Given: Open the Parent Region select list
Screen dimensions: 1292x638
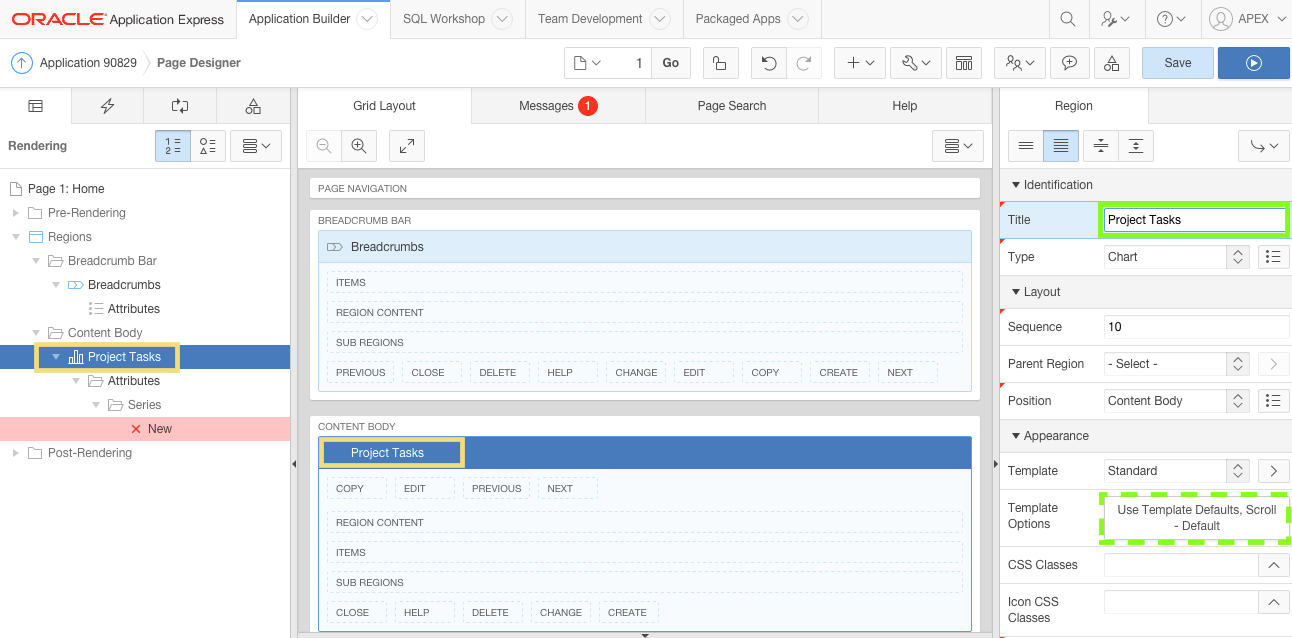Looking at the screenshot, I should point(1176,364).
